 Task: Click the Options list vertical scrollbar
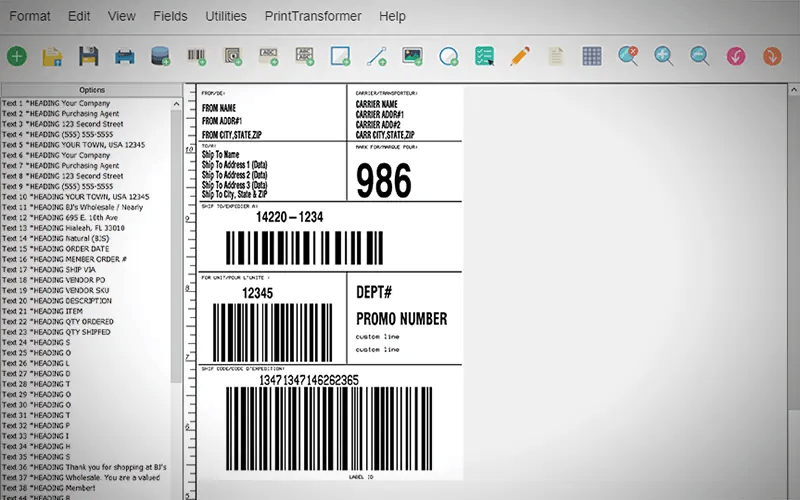[177, 245]
